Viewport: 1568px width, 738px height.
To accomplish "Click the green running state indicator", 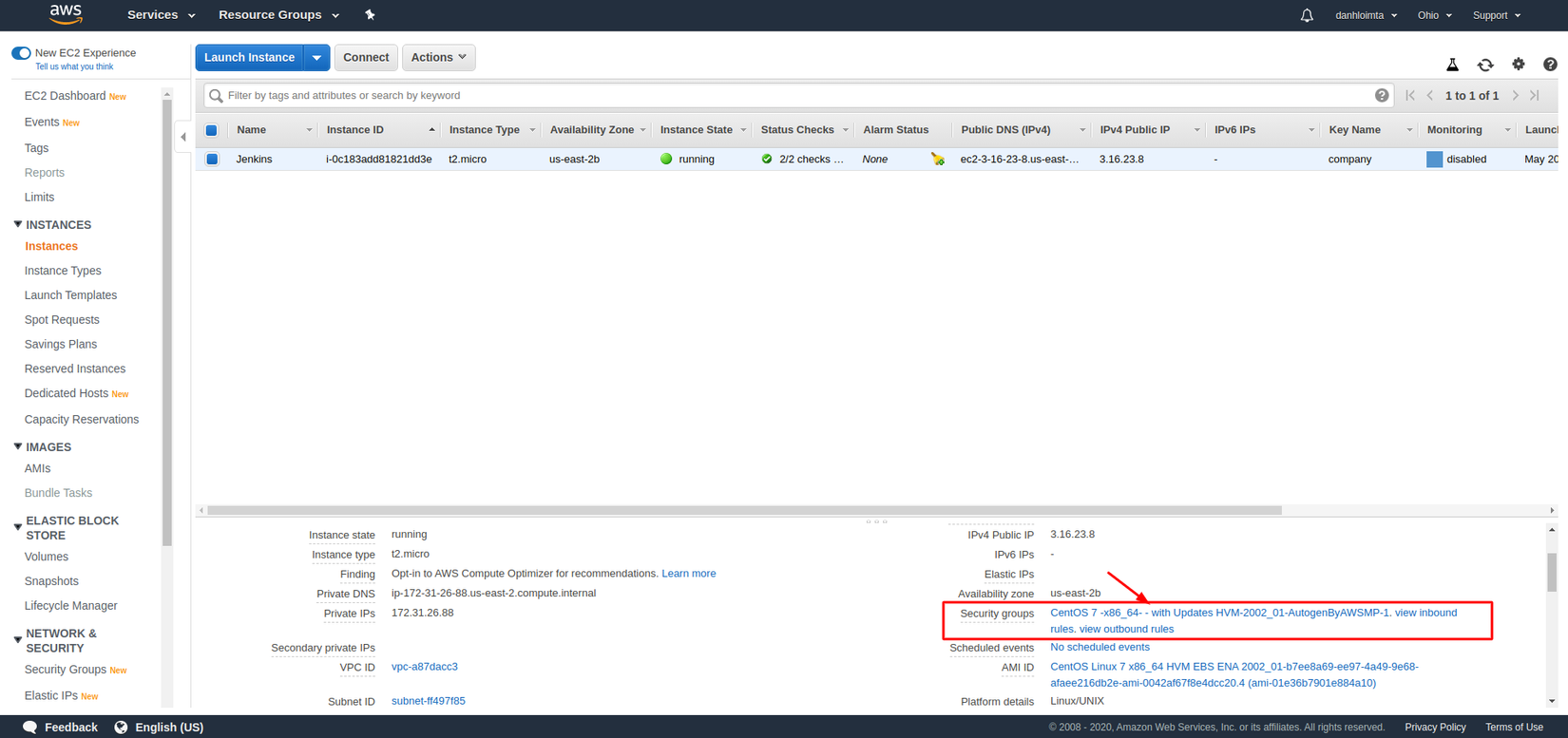I will point(666,159).
